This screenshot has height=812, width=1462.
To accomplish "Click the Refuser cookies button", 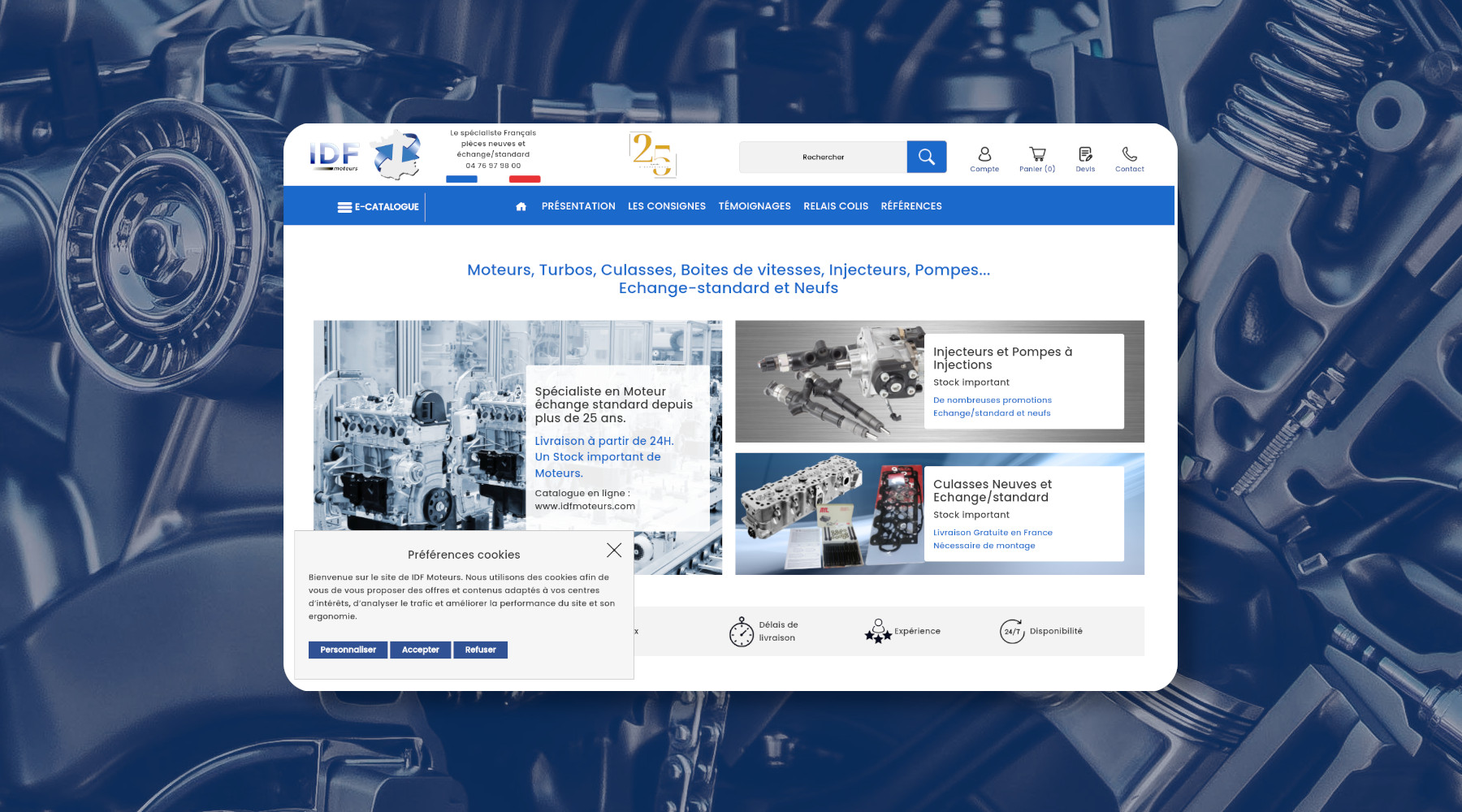I will coord(480,650).
